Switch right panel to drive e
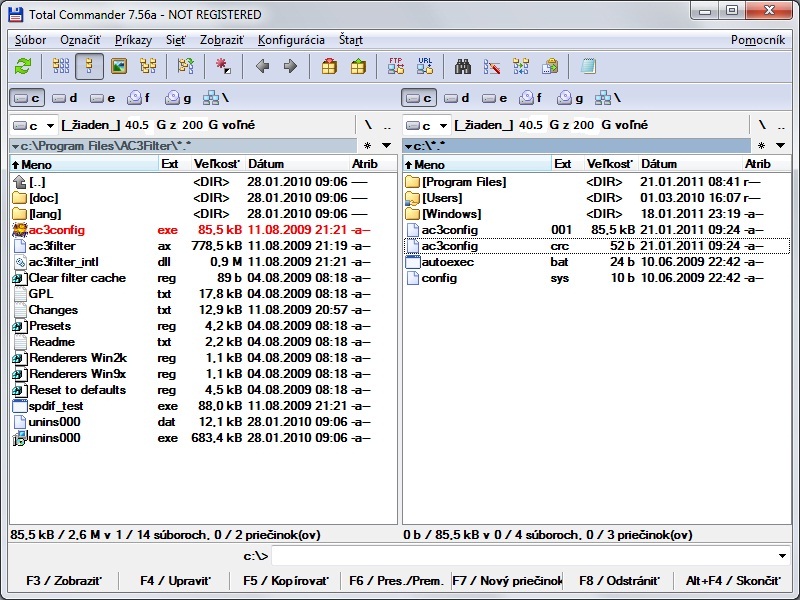800x600 pixels. coord(494,98)
